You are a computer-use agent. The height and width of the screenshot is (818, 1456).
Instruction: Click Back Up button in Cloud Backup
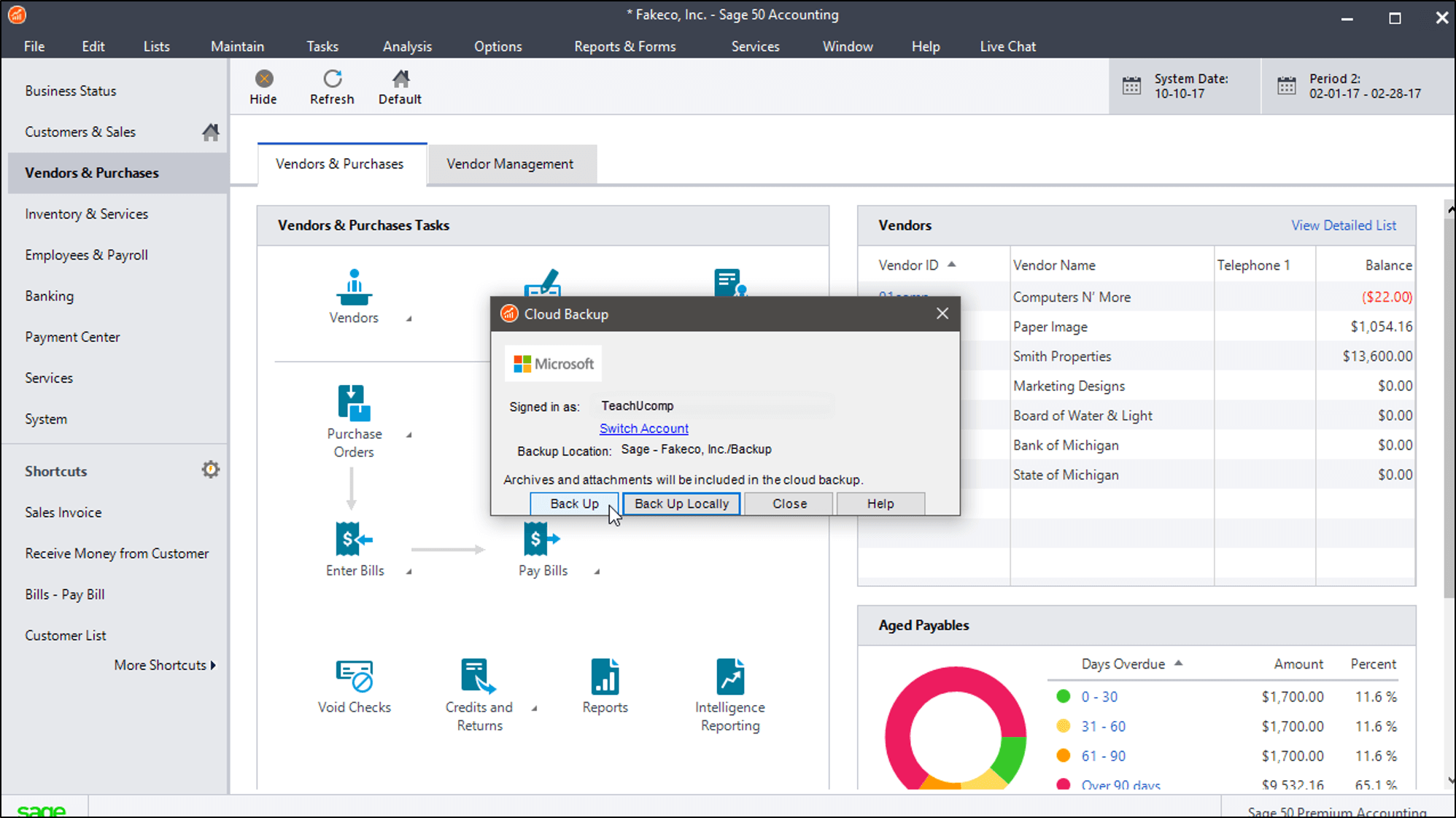tap(573, 503)
